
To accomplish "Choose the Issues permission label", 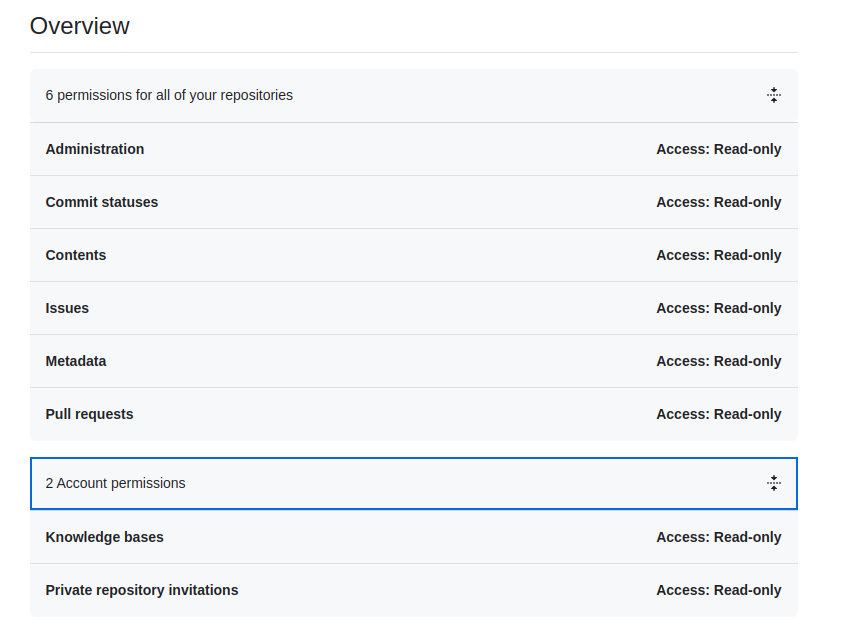I will (x=67, y=308).
